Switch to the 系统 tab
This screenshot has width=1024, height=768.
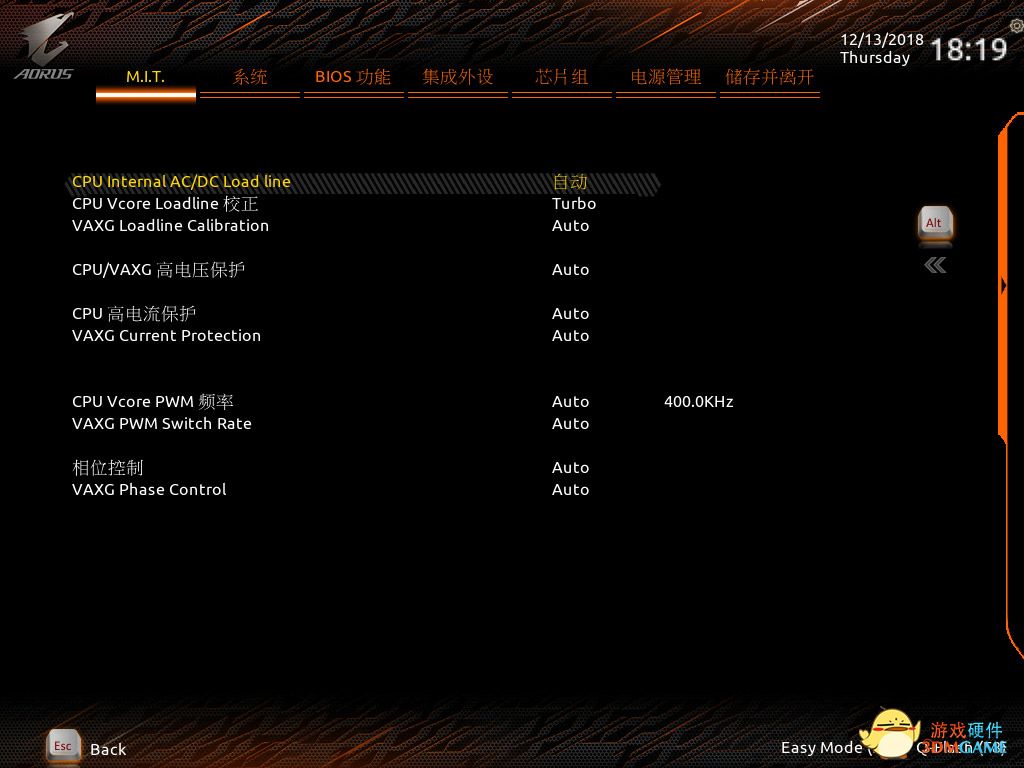(x=249, y=77)
